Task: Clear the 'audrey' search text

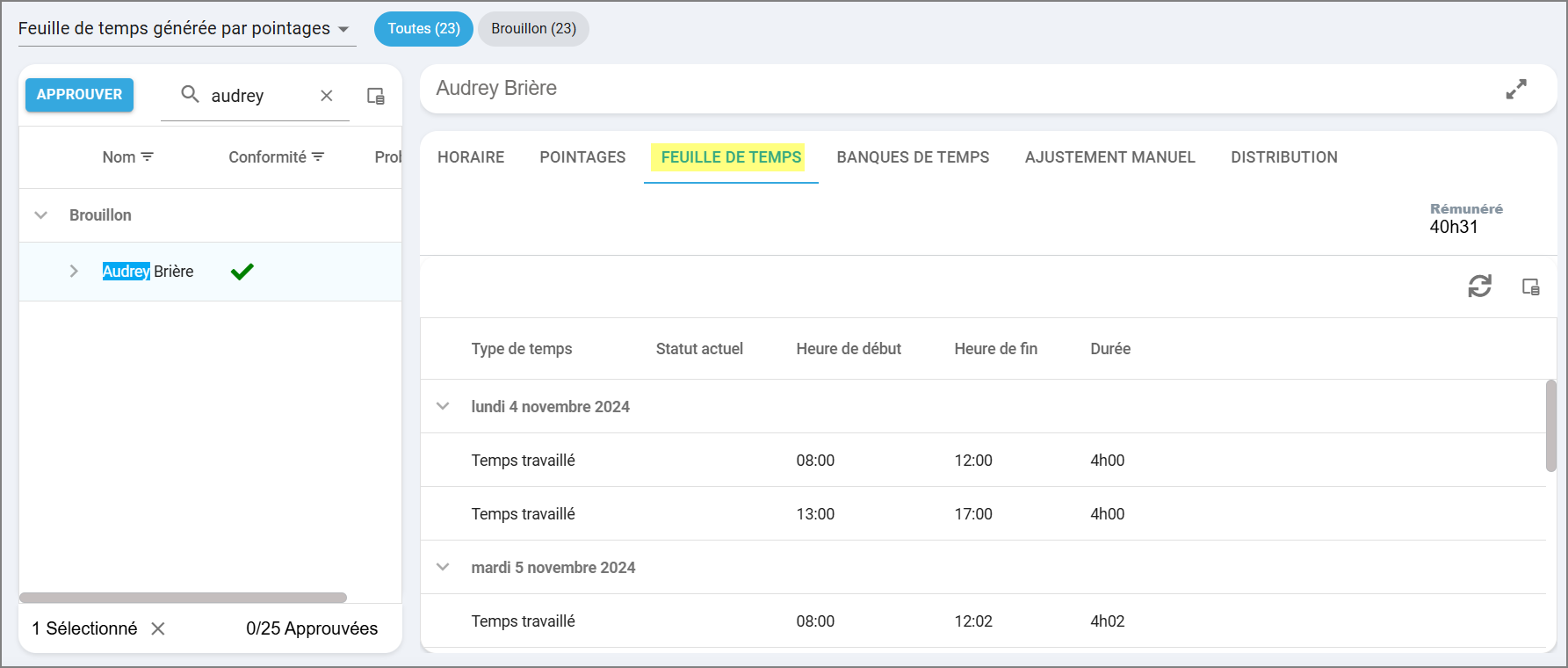Action: (327, 95)
